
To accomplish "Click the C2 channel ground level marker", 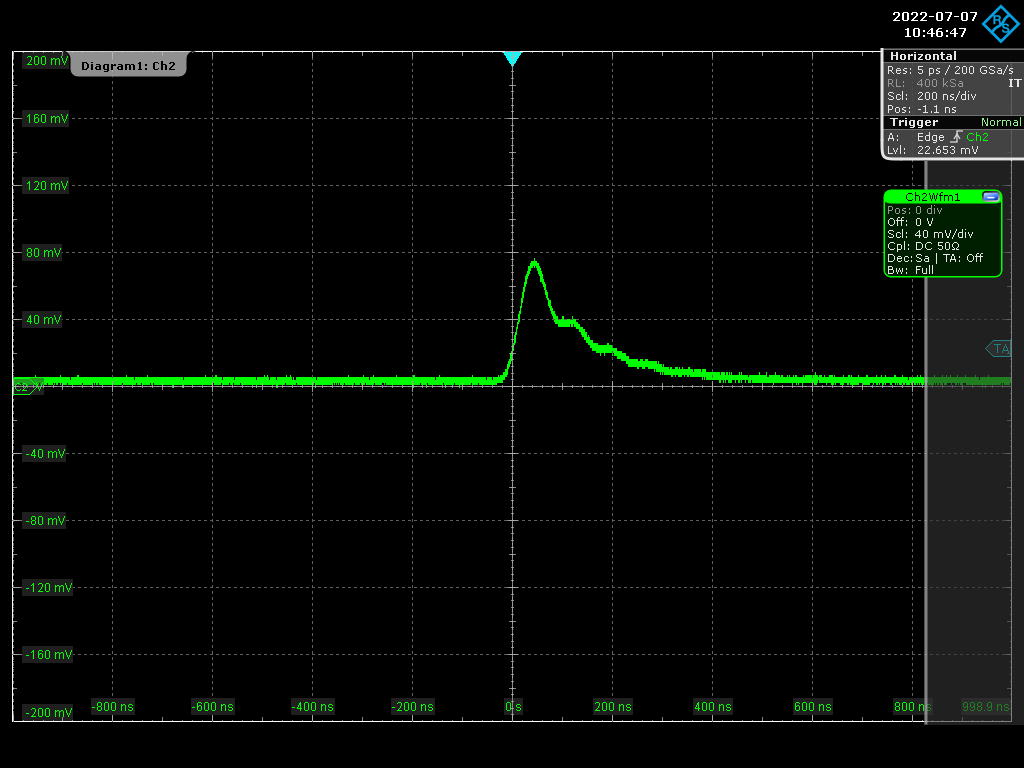I will click(x=24, y=387).
